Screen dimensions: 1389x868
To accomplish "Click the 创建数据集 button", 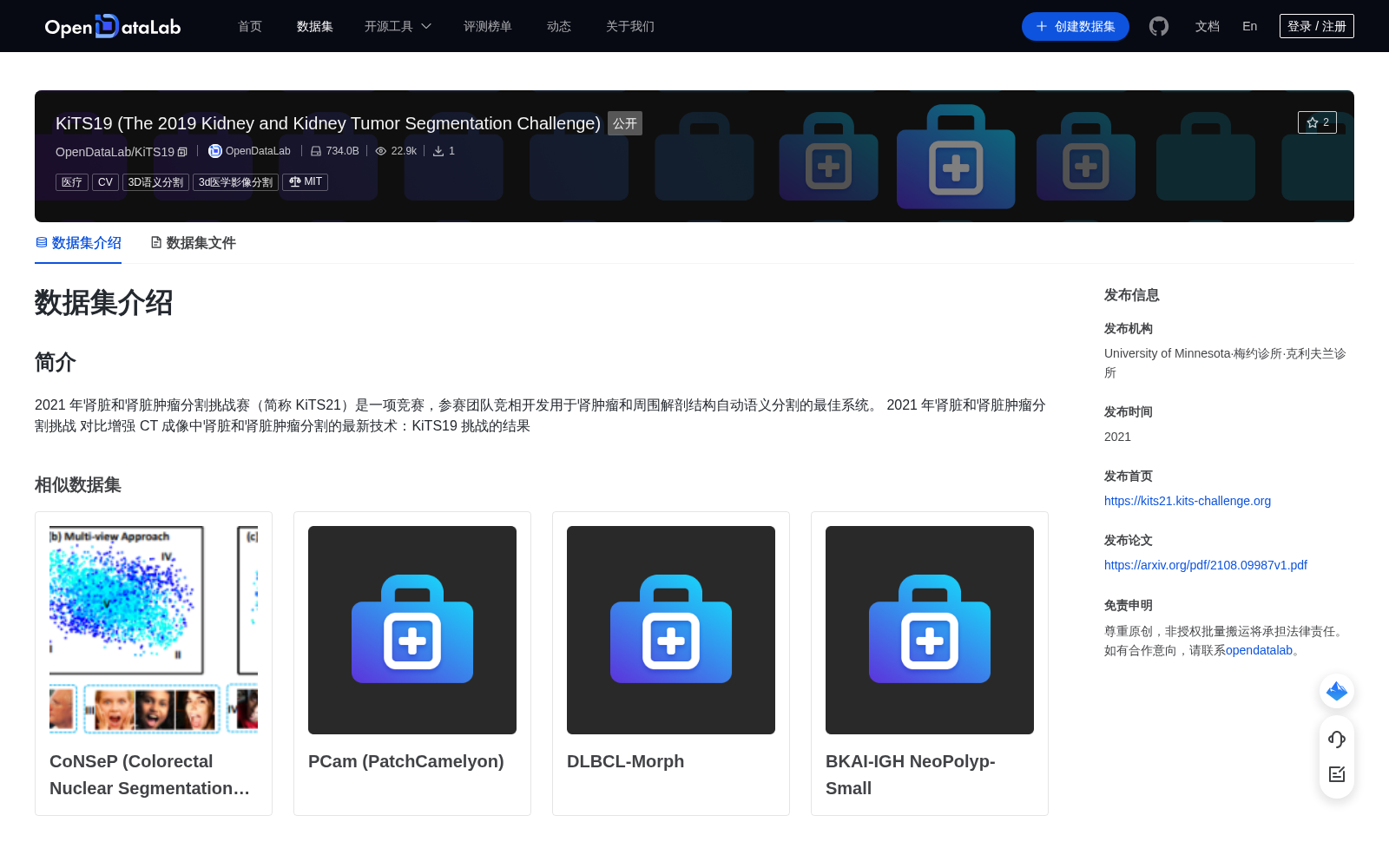I will pos(1076,26).
